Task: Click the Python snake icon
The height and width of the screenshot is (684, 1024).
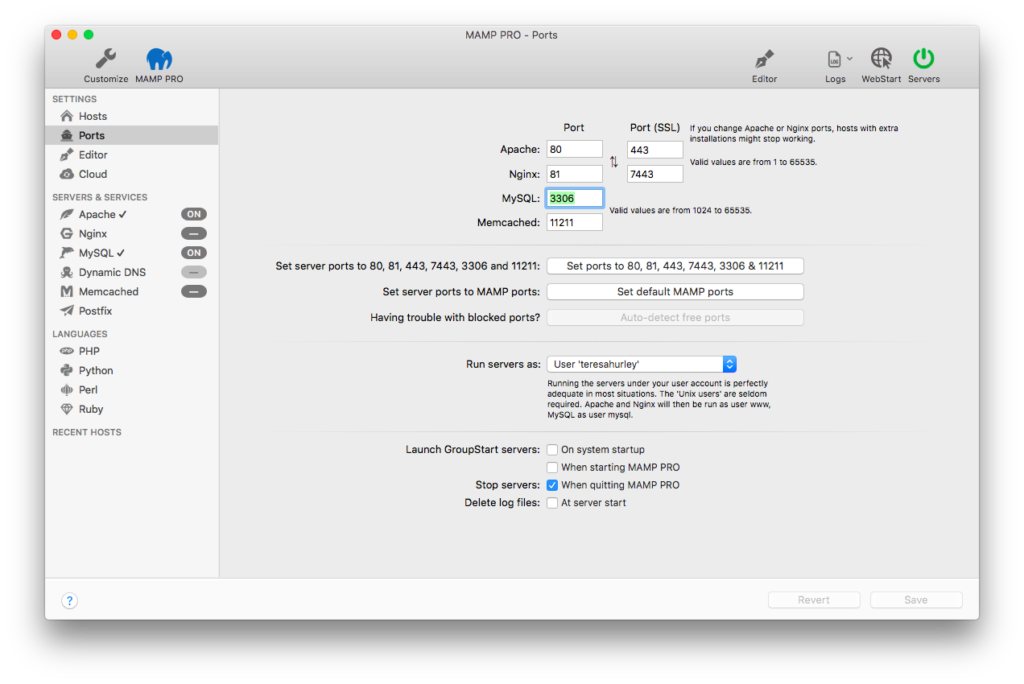Action: coord(67,370)
